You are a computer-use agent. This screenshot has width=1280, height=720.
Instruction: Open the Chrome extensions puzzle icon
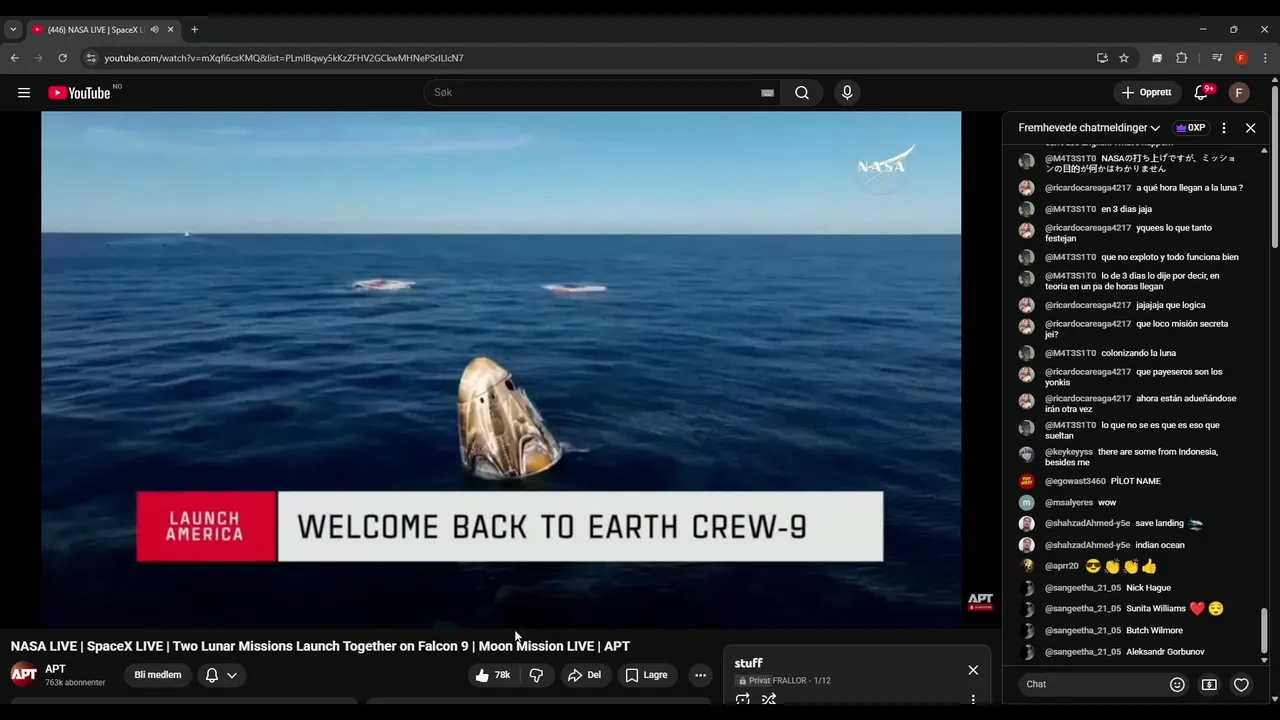tap(1181, 58)
